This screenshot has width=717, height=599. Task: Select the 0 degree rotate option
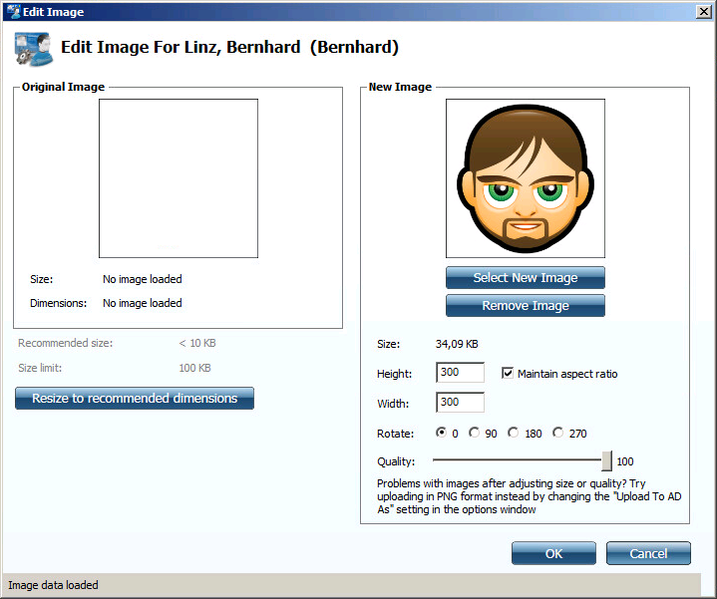pos(441,433)
